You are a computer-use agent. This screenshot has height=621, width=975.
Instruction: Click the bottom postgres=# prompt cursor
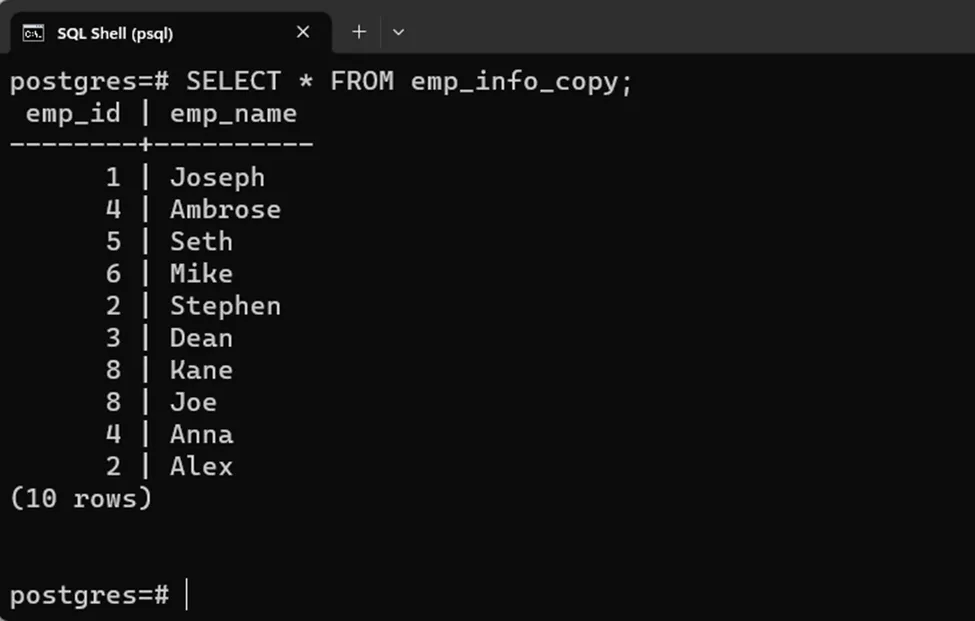coord(186,595)
